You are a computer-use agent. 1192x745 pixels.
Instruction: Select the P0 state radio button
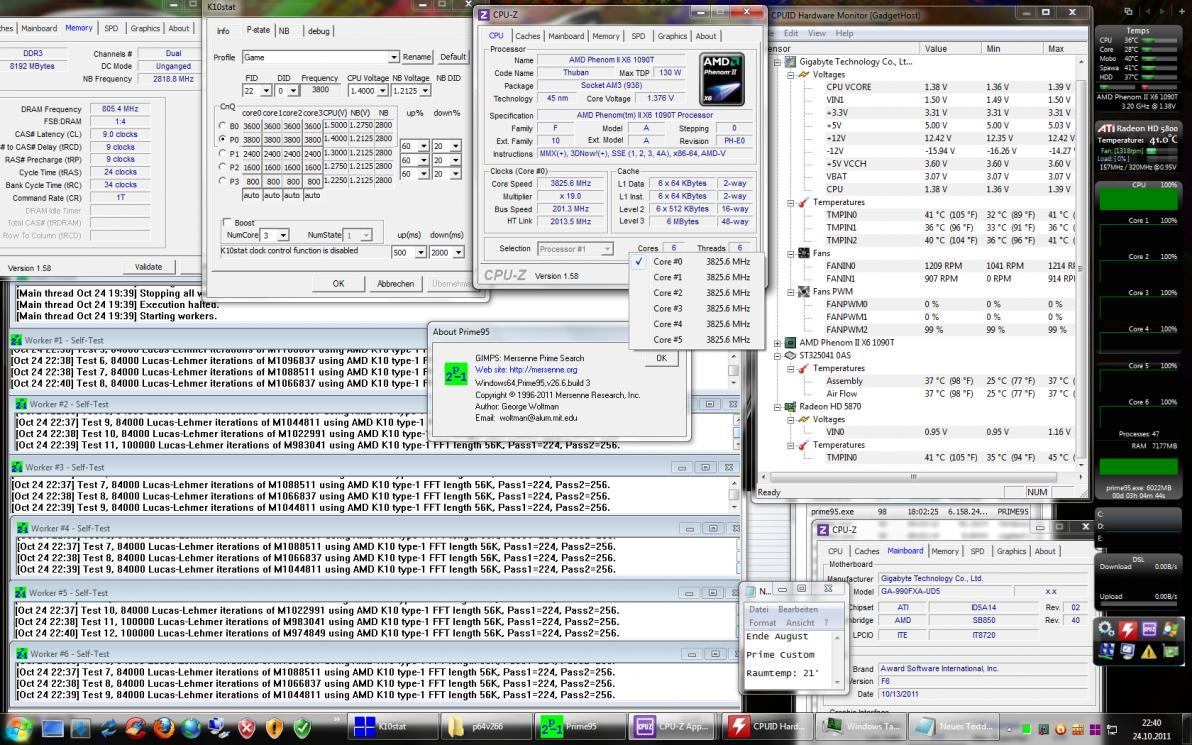pos(223,139)
